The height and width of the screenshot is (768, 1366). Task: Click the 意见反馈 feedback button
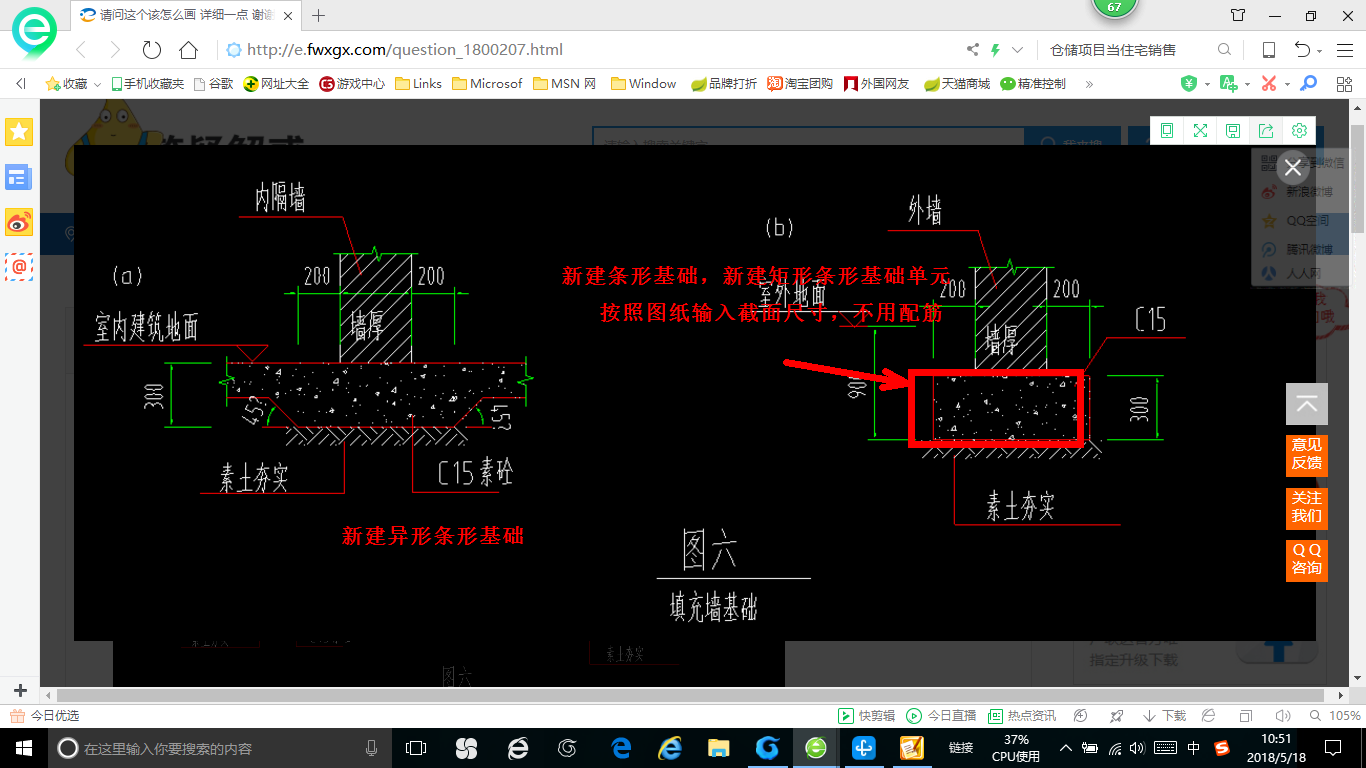[x=1307, y=454]
